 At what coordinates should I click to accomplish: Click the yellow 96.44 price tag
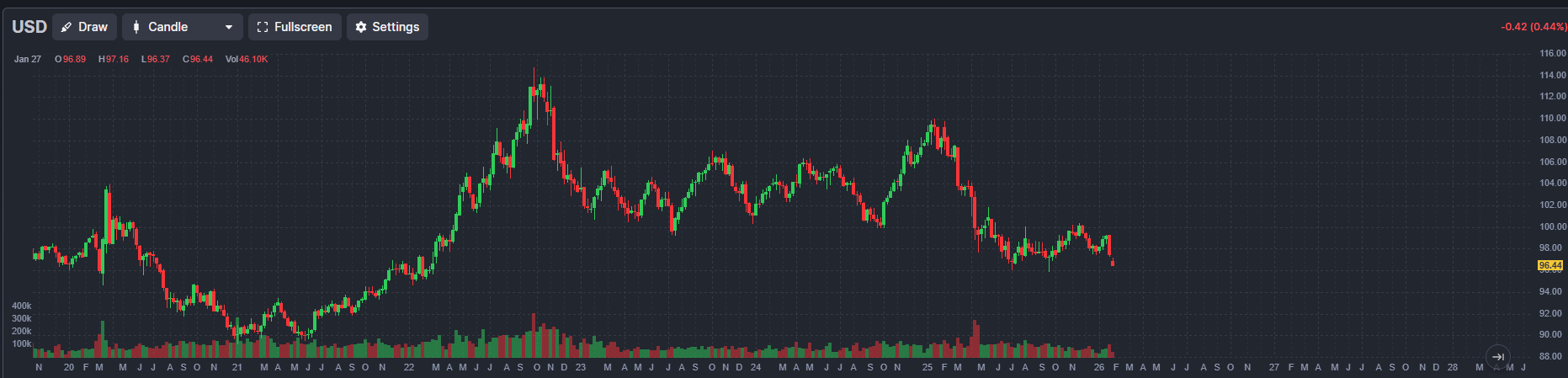(1549, 265)
